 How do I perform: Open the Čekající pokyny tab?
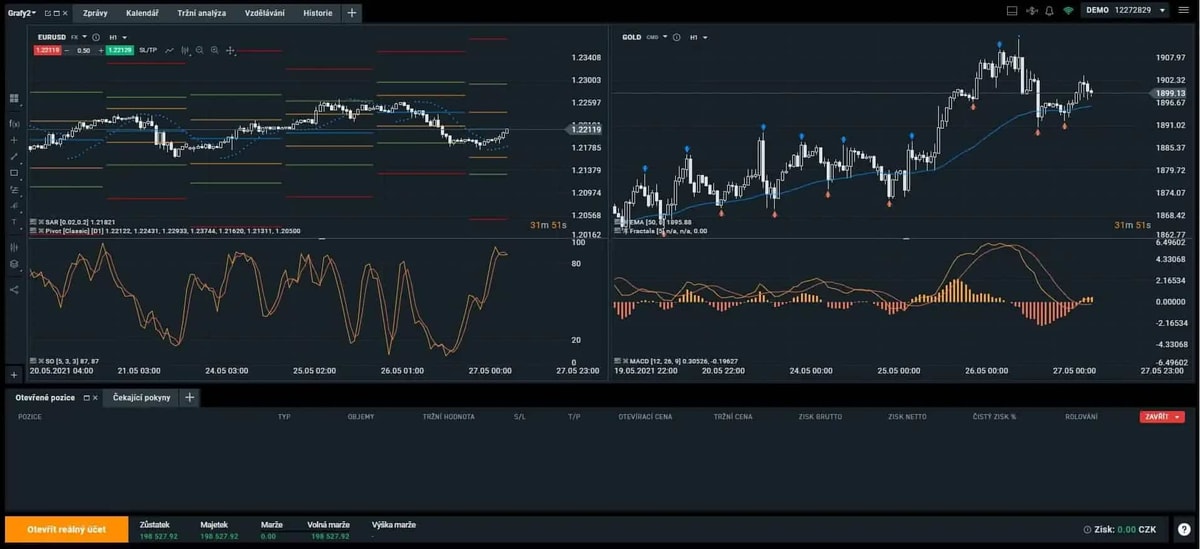coord(141,397)
